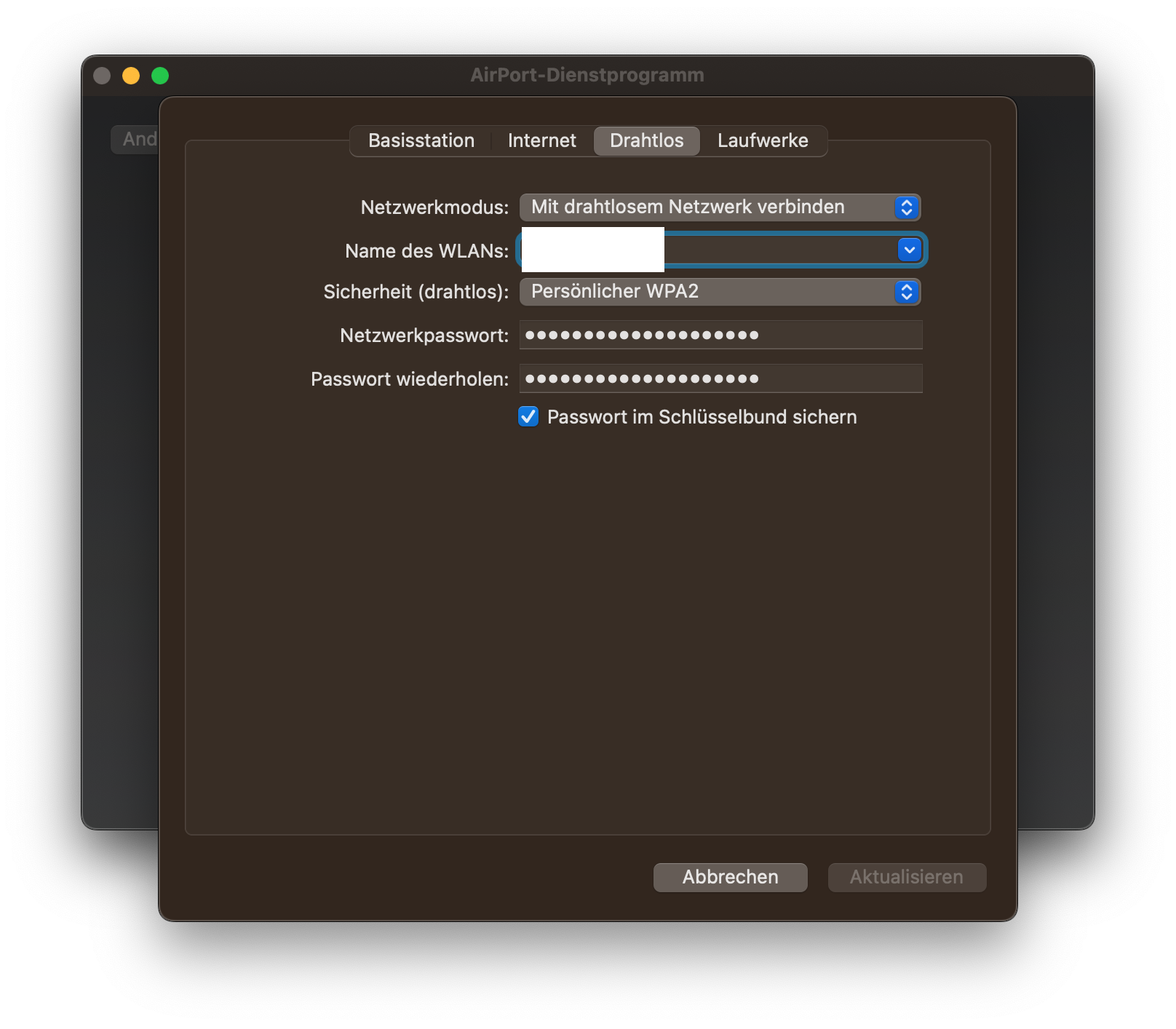The width and height of the screenshot is (1176, 1029).
Task: Click the Passwort wiederholen field
Action: pos(720,378)
